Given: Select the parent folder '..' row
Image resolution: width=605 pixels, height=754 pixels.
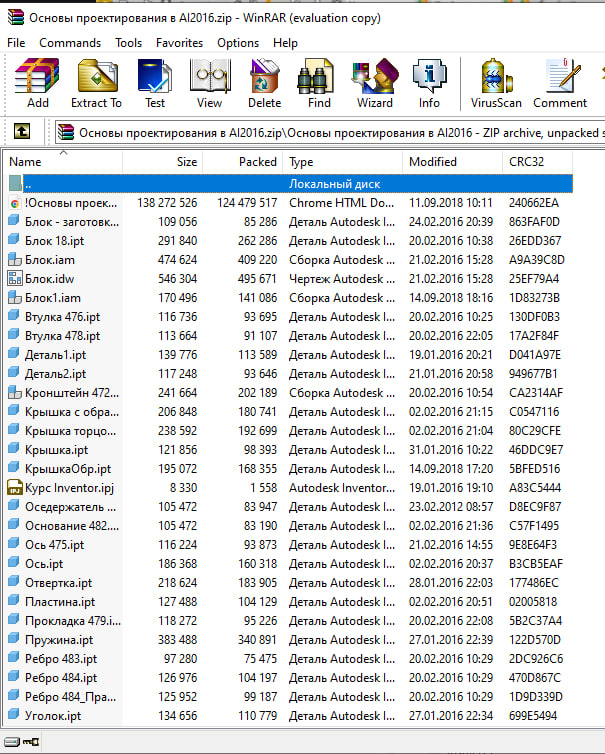Looking at the screenshot, I should (289, 184).
